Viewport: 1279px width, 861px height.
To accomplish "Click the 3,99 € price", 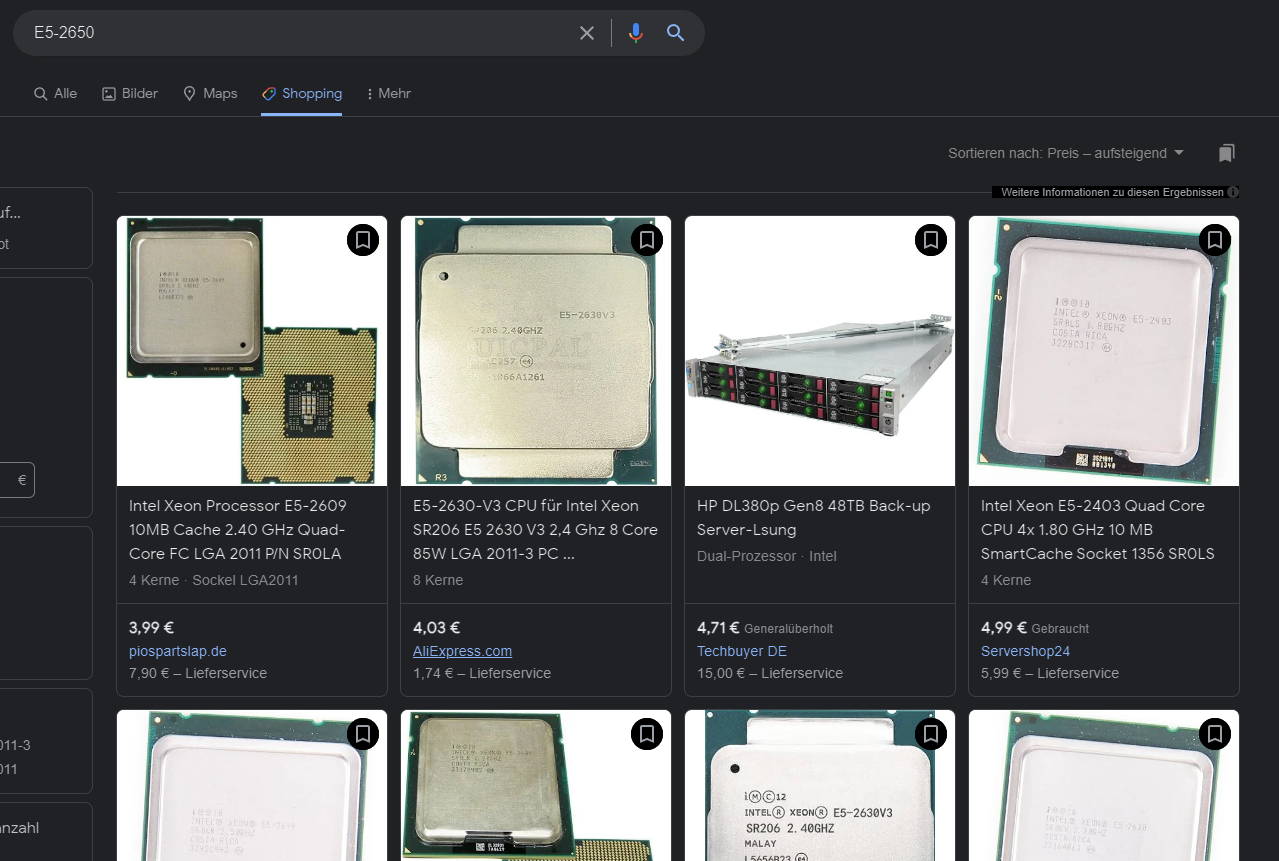I will (152, 628).
